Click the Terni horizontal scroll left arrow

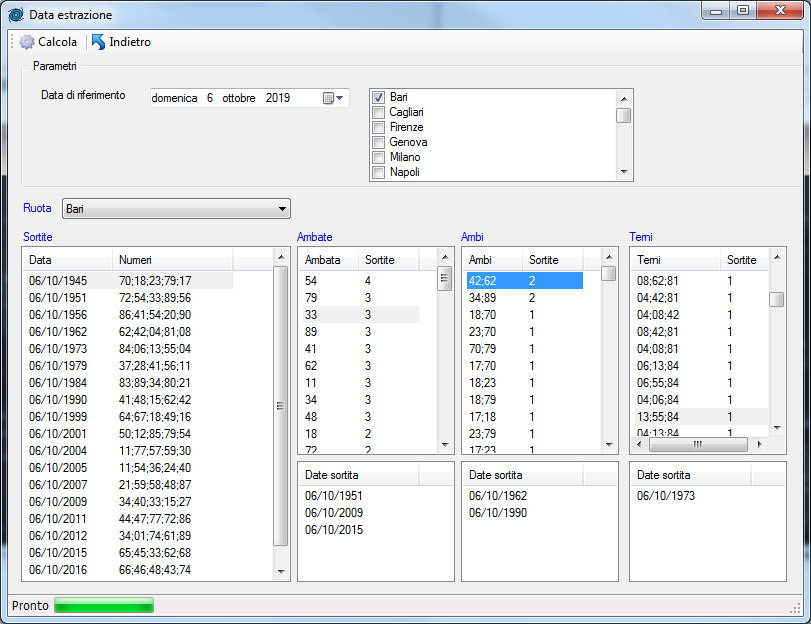(639, 444)
